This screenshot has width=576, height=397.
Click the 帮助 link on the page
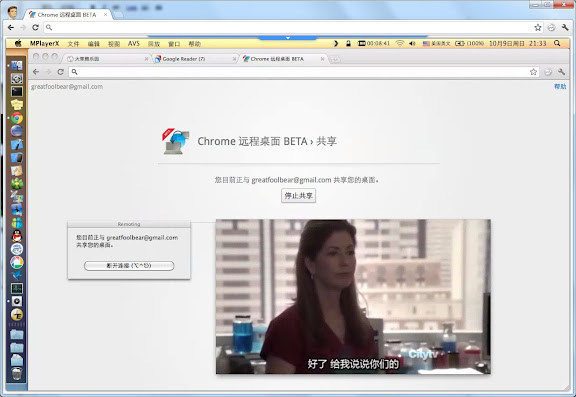coord(560,86)
